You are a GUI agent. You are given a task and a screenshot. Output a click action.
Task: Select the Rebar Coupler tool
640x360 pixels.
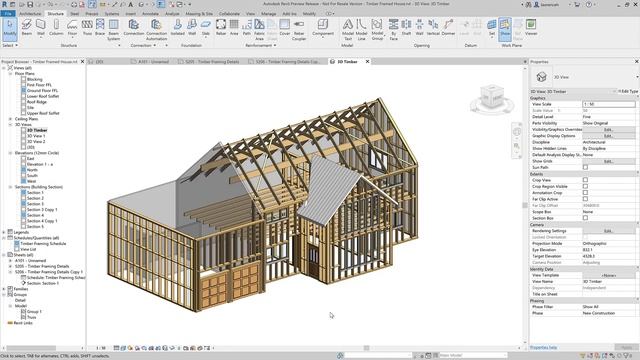pos(299,29)
